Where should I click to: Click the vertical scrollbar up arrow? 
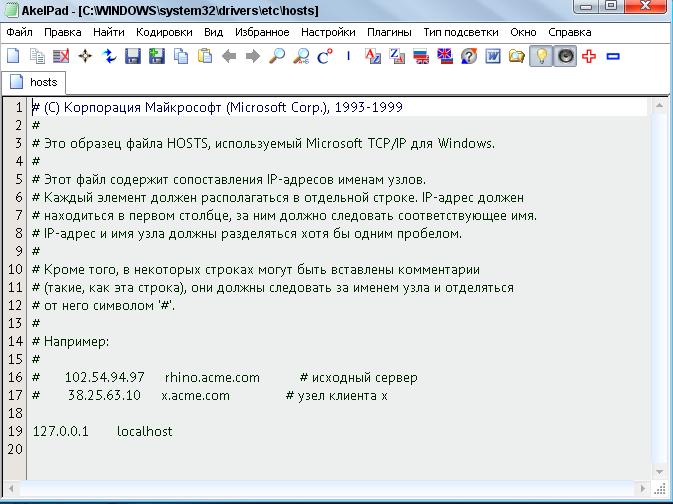[x=659, y=106]
